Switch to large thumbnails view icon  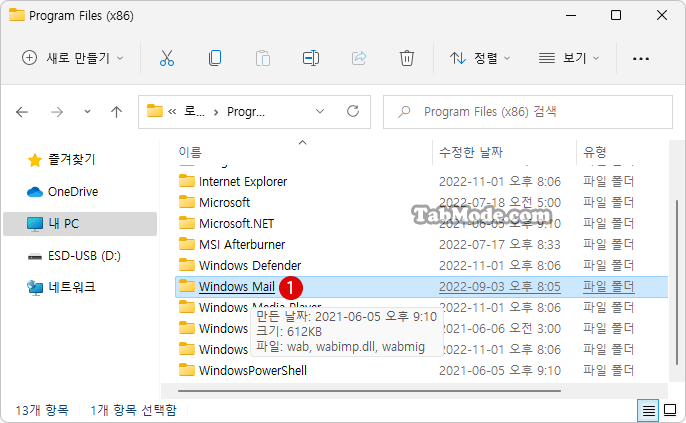(670, 410)
